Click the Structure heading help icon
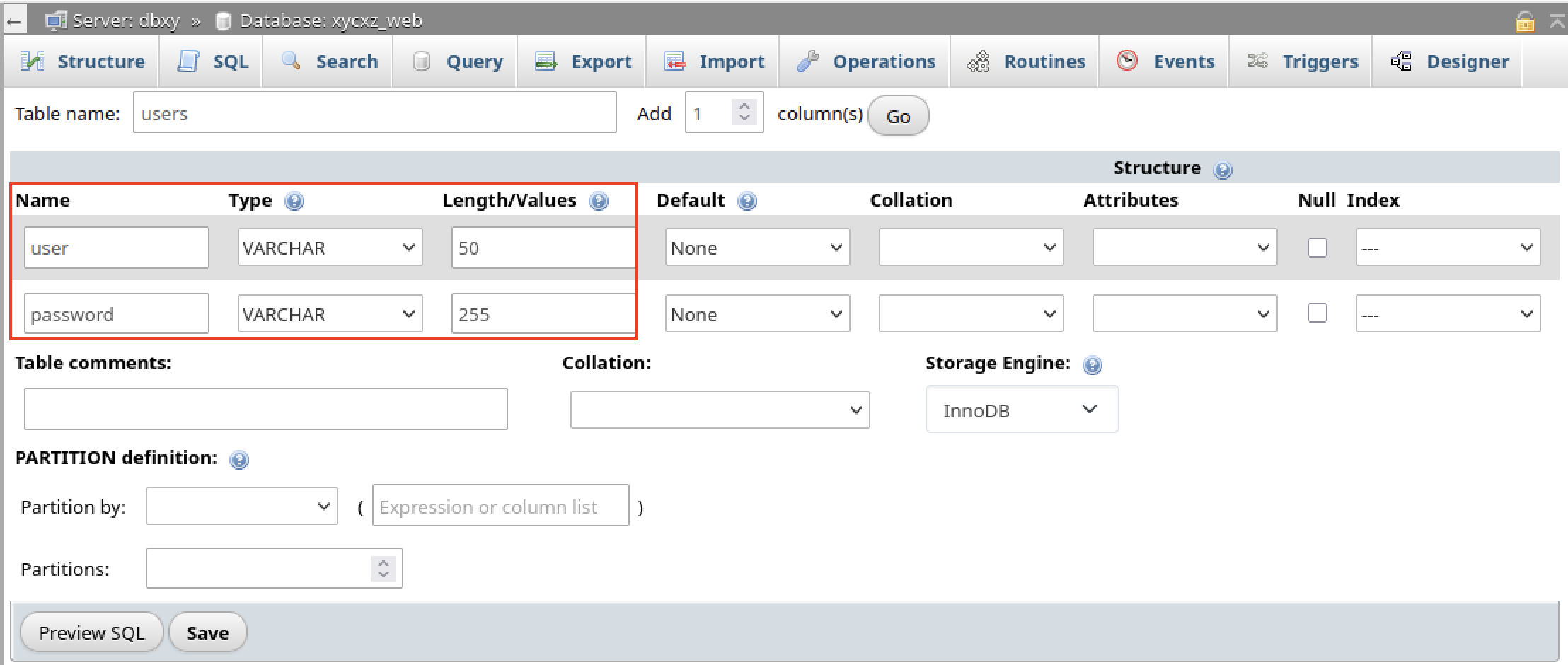 1223,170
